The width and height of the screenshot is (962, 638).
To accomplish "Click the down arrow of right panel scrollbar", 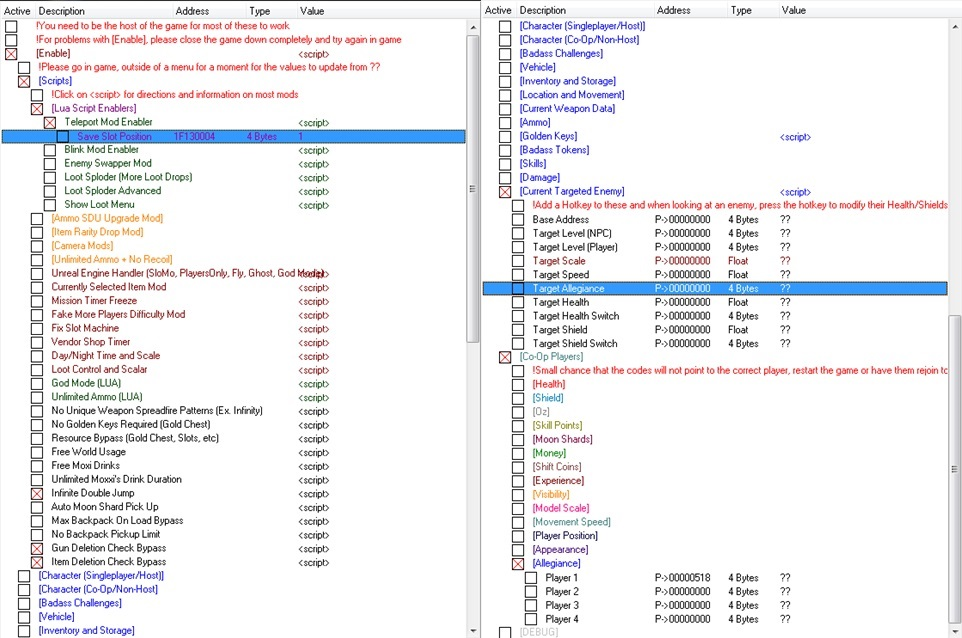I will pos(955,630).
